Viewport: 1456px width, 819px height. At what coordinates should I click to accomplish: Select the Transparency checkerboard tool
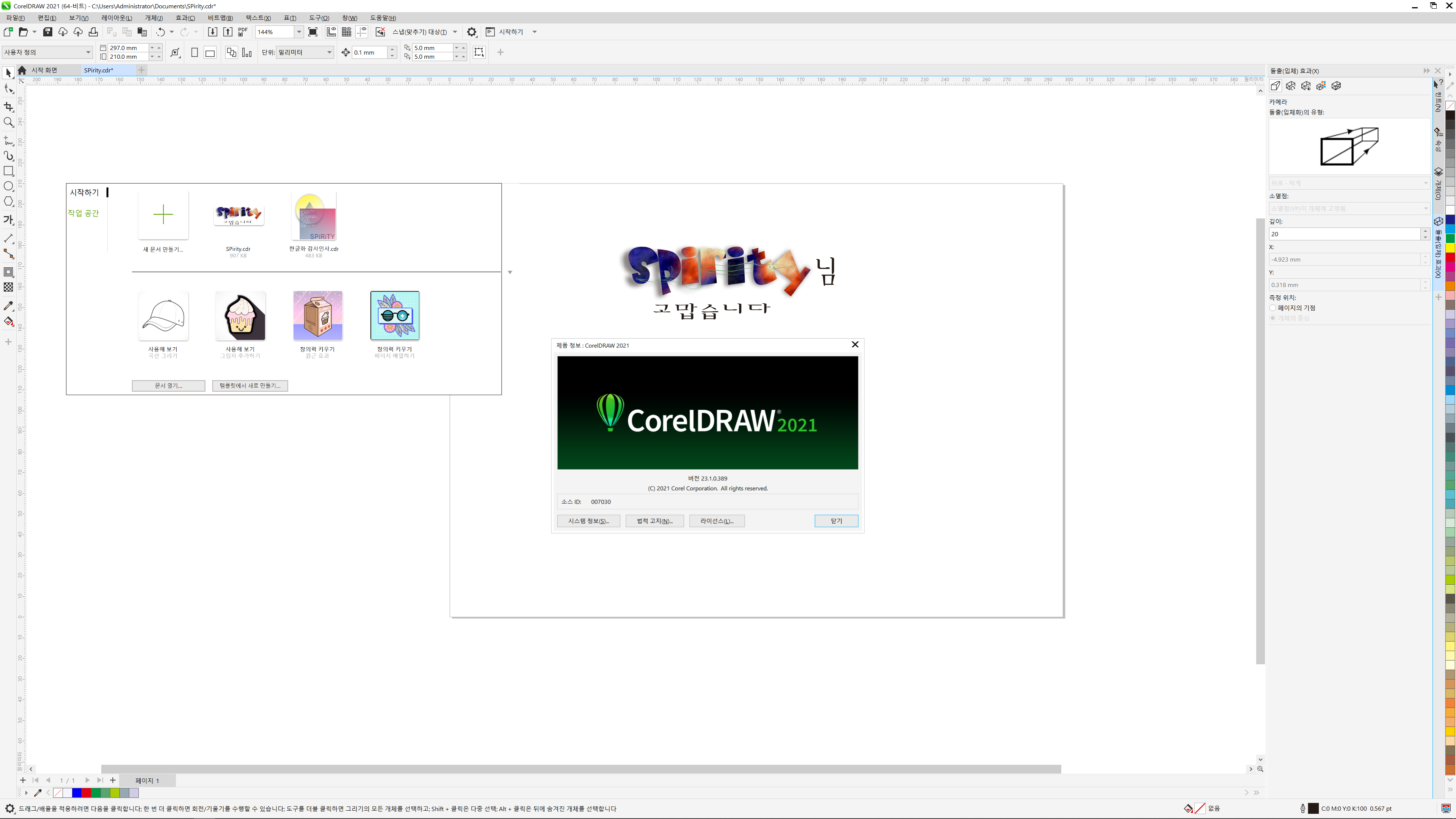pos(8,287)
